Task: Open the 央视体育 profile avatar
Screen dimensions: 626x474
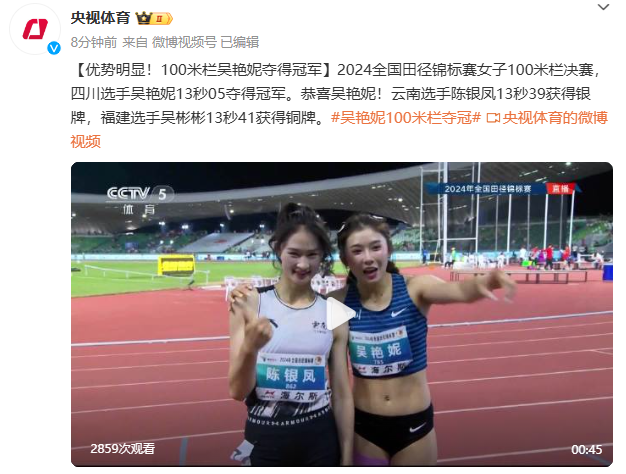Action: point(35,29)
